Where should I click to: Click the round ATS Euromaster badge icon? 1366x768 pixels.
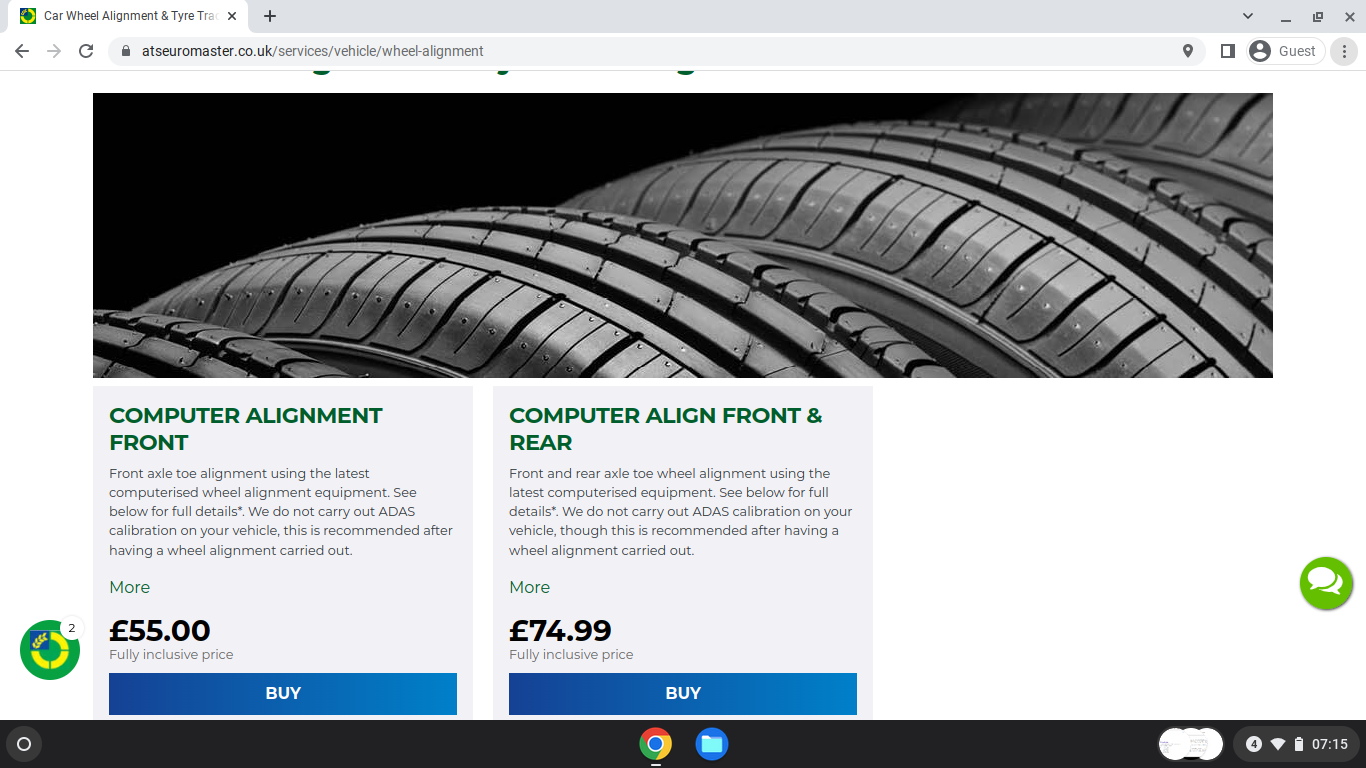coord(50,650)
